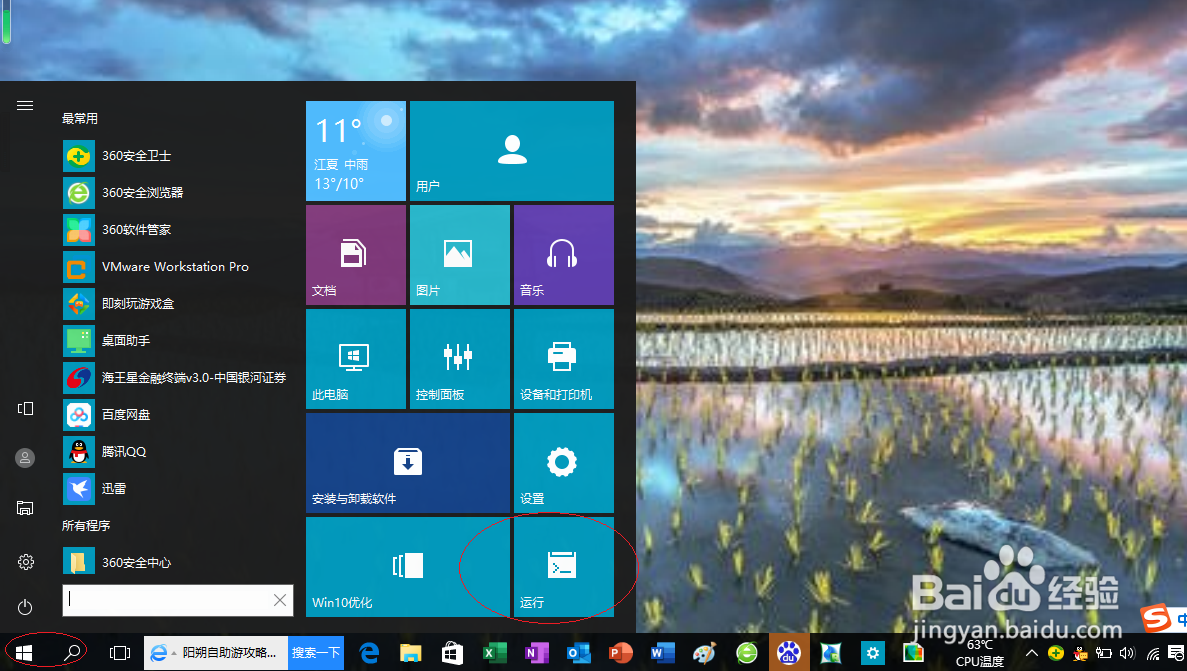Open the 音乐 tile
Image resolution: width=1187 pixels, height=671 pixels.
click(x=564, y=255)
